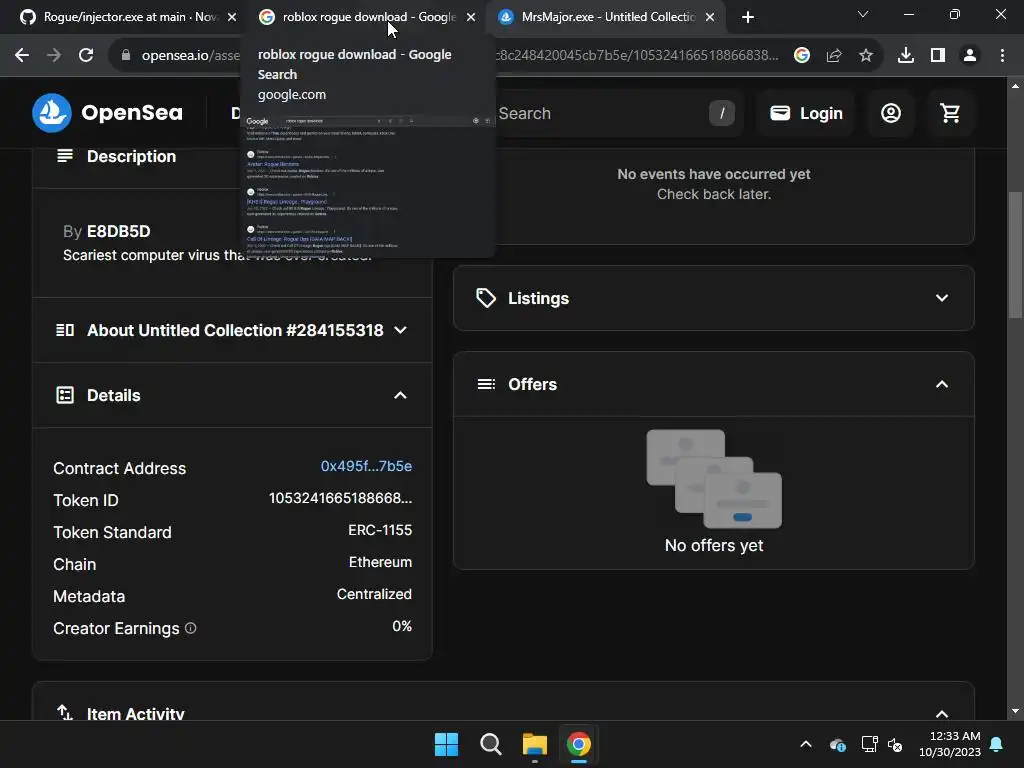The width and height of the screenshot is (1024, 768).
Task: Click the Details list icon
Action: click(65, 395)
